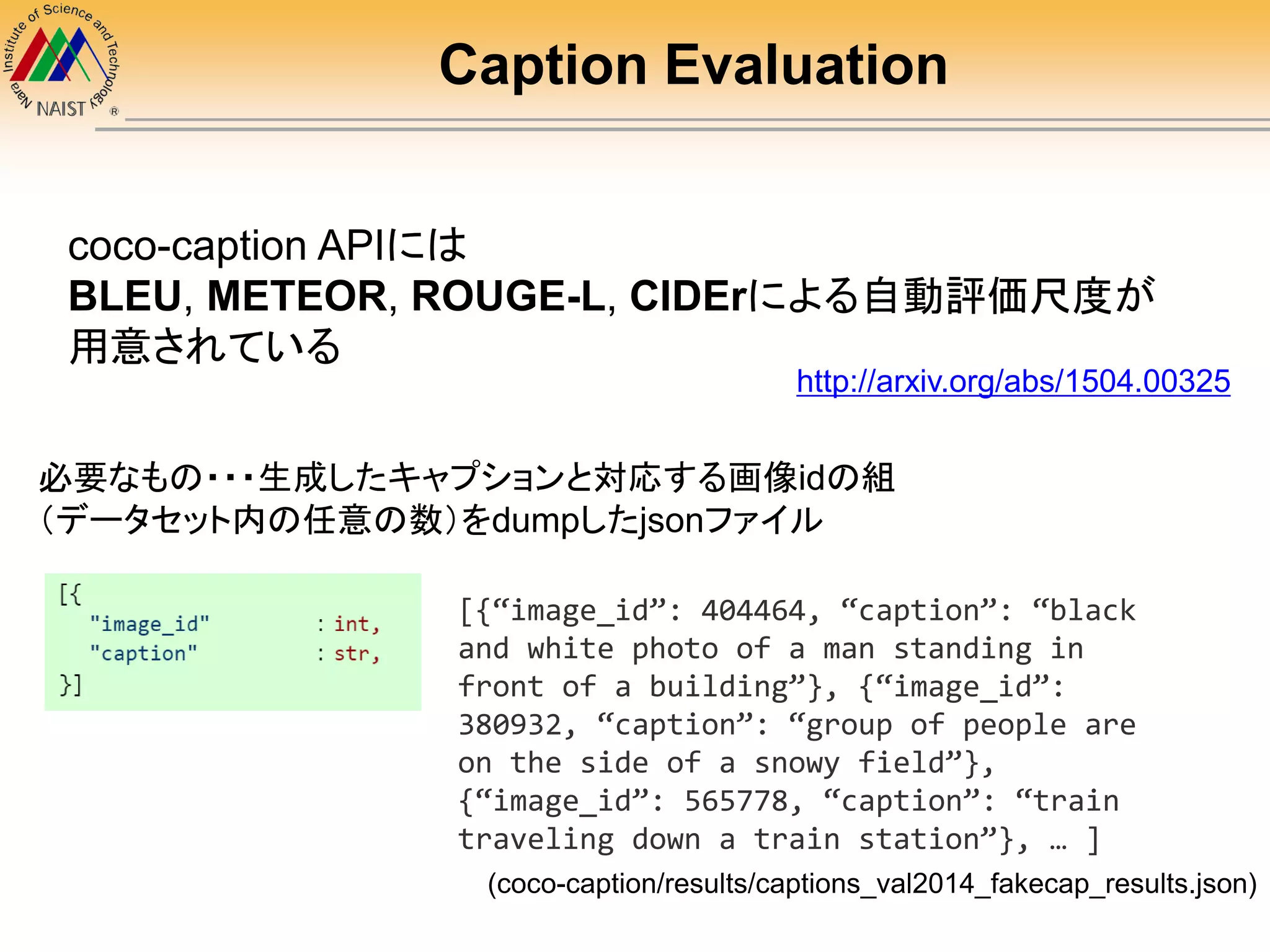Click the text 'on the side of a snowy field'
Viewport: 1270px width, 952px height.
[x=701, y=763]
